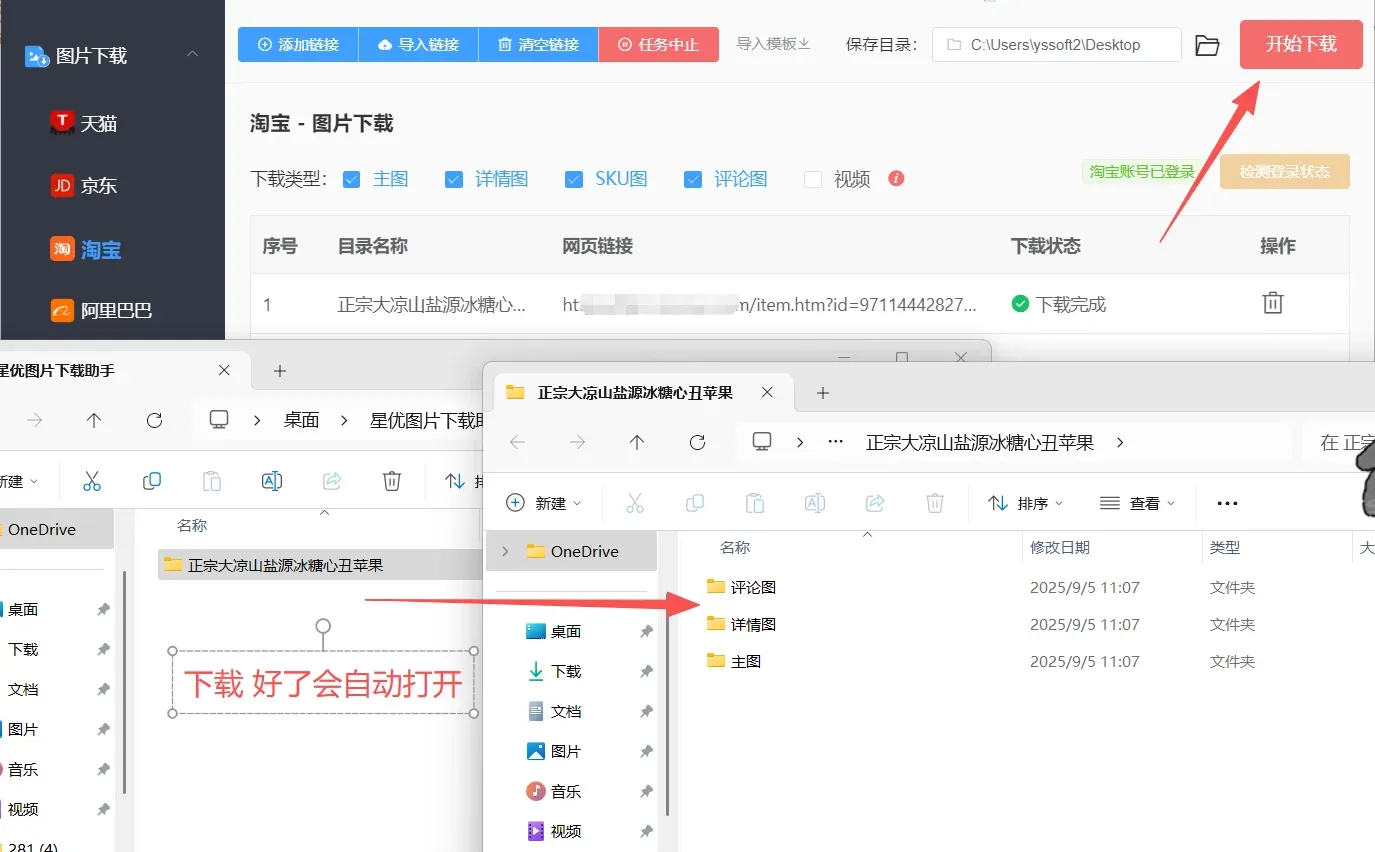
Task: Uncheck the SKU图 download type
Action: tap(573, 178)
